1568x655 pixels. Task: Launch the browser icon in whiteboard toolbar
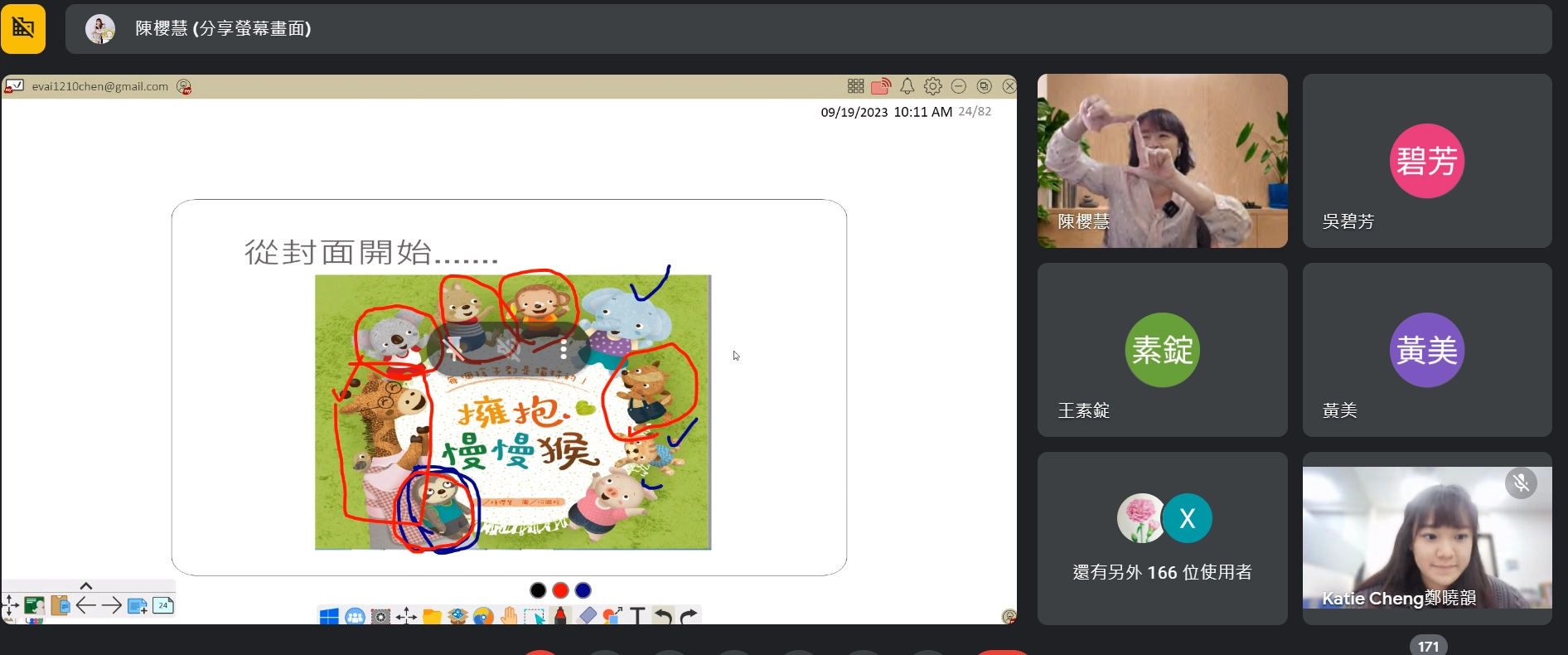(x=484, y=616)
